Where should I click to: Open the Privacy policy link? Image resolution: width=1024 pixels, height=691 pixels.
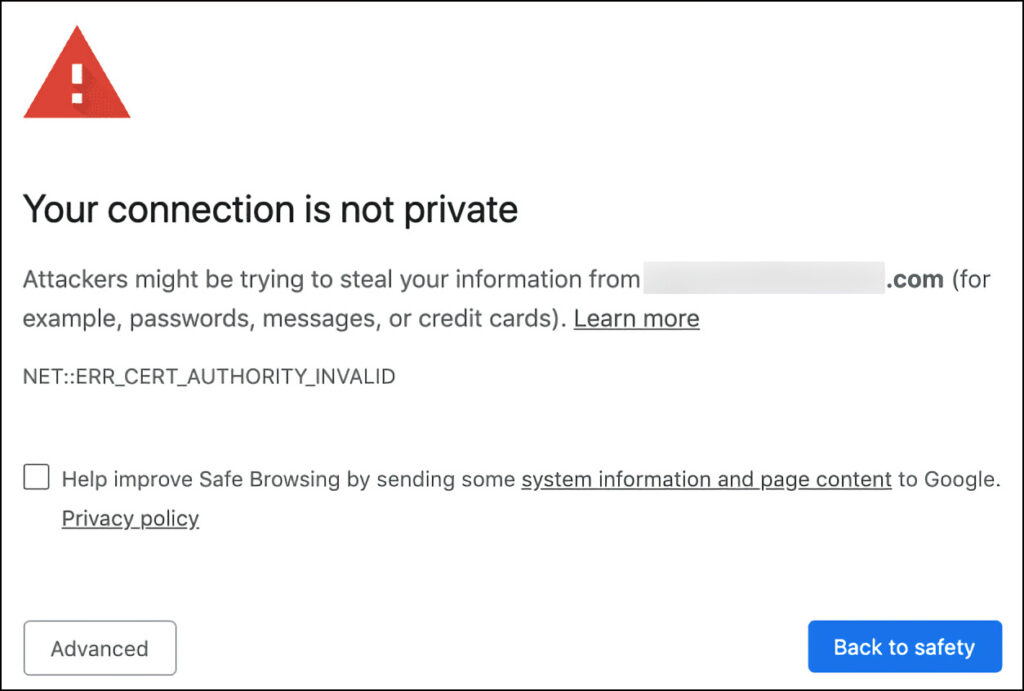(130, 518)
